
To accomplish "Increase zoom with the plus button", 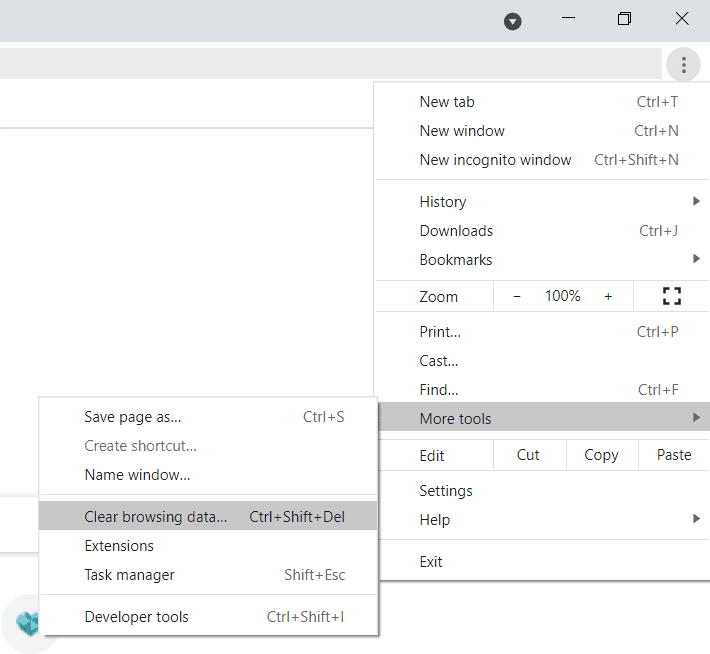I will click(608, 296).
